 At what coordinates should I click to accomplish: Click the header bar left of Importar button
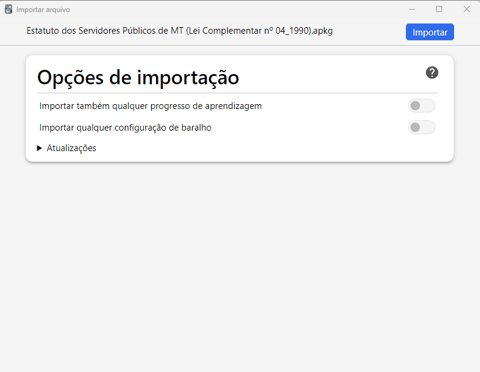click(x=369, y=32)
